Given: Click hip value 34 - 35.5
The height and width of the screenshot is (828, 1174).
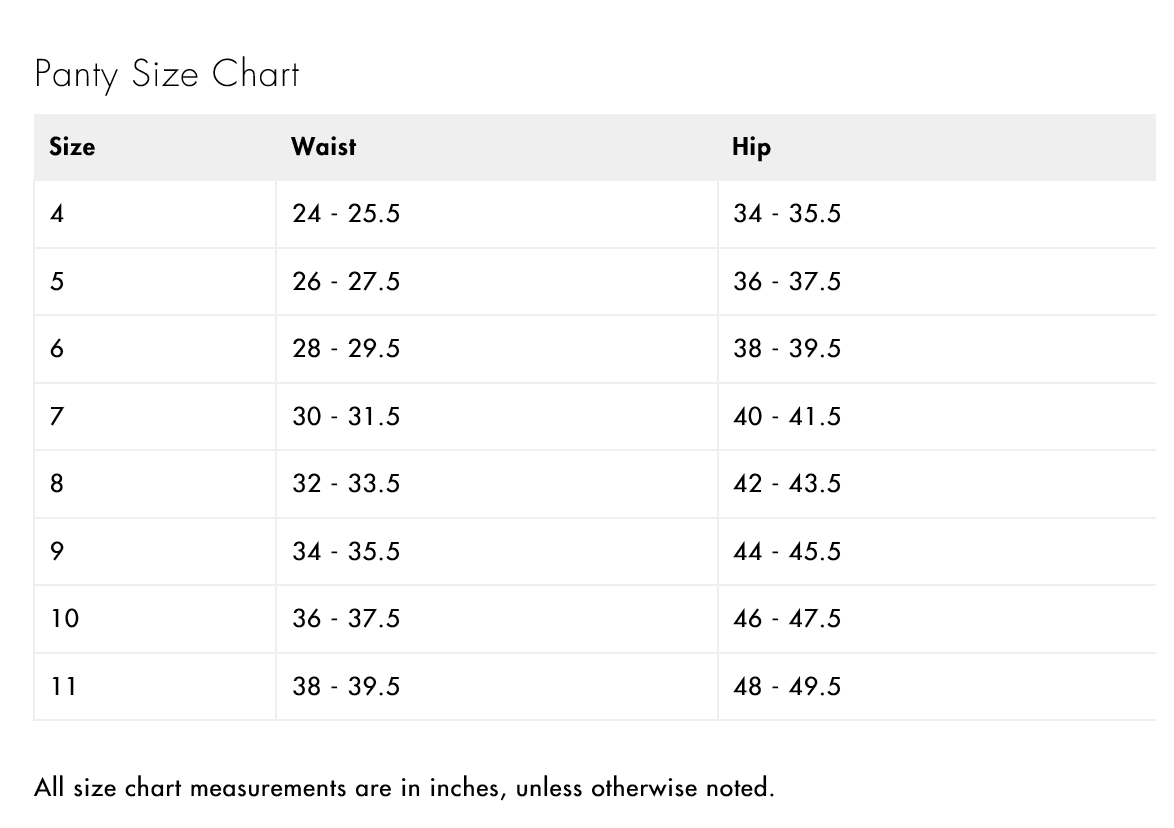Looking at the screenshot, I should tap(787, 214).
